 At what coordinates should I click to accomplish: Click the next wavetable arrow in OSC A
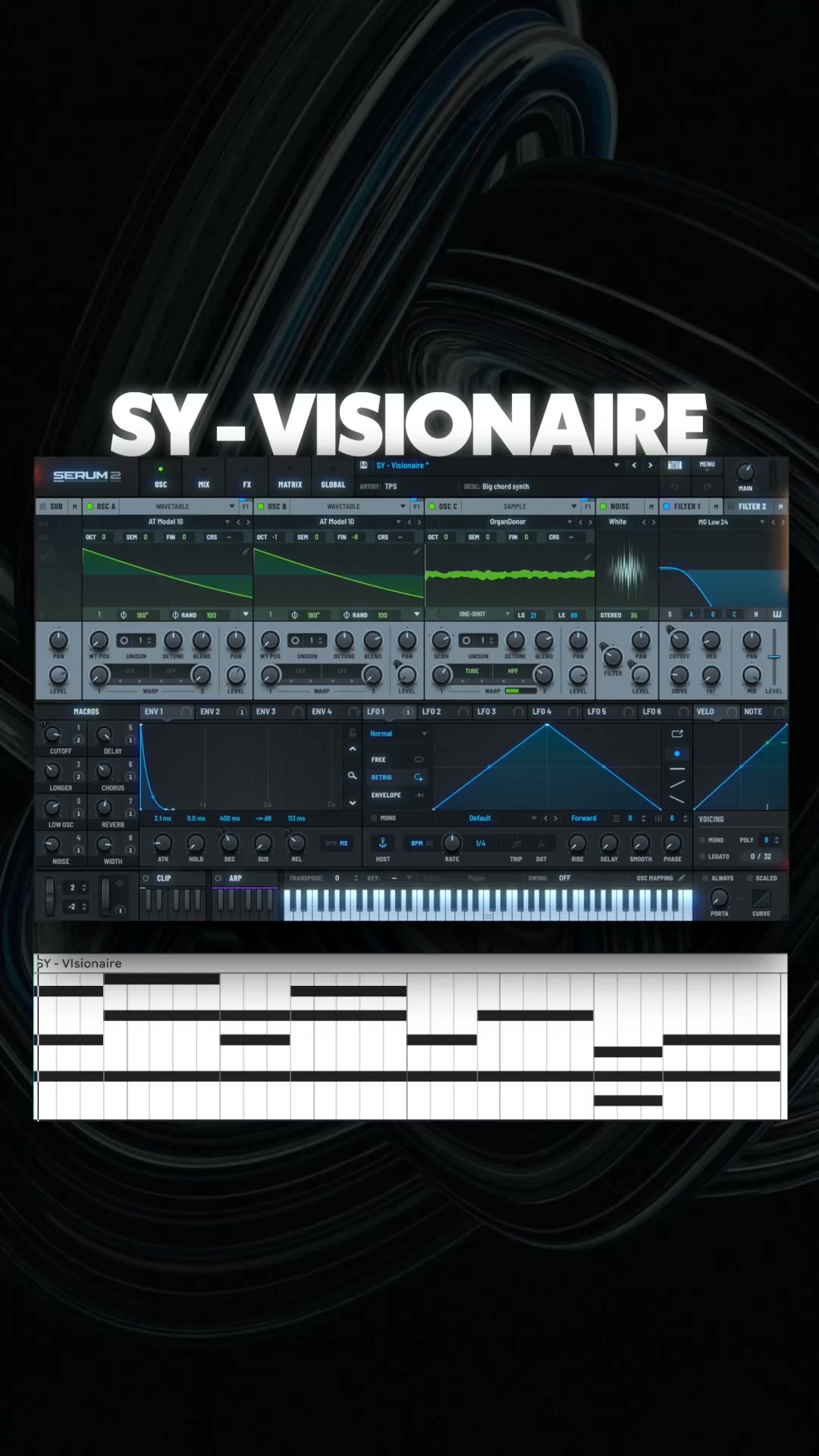(x=248, y=522)
